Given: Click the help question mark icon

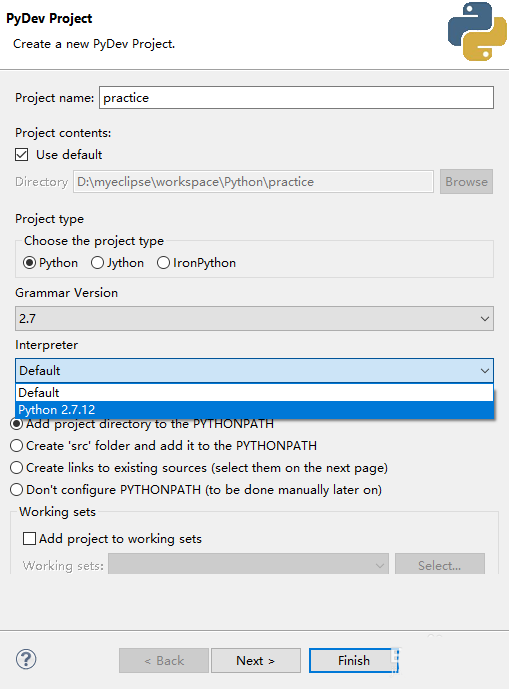Looking at the screenshot, I should point(26,659).
